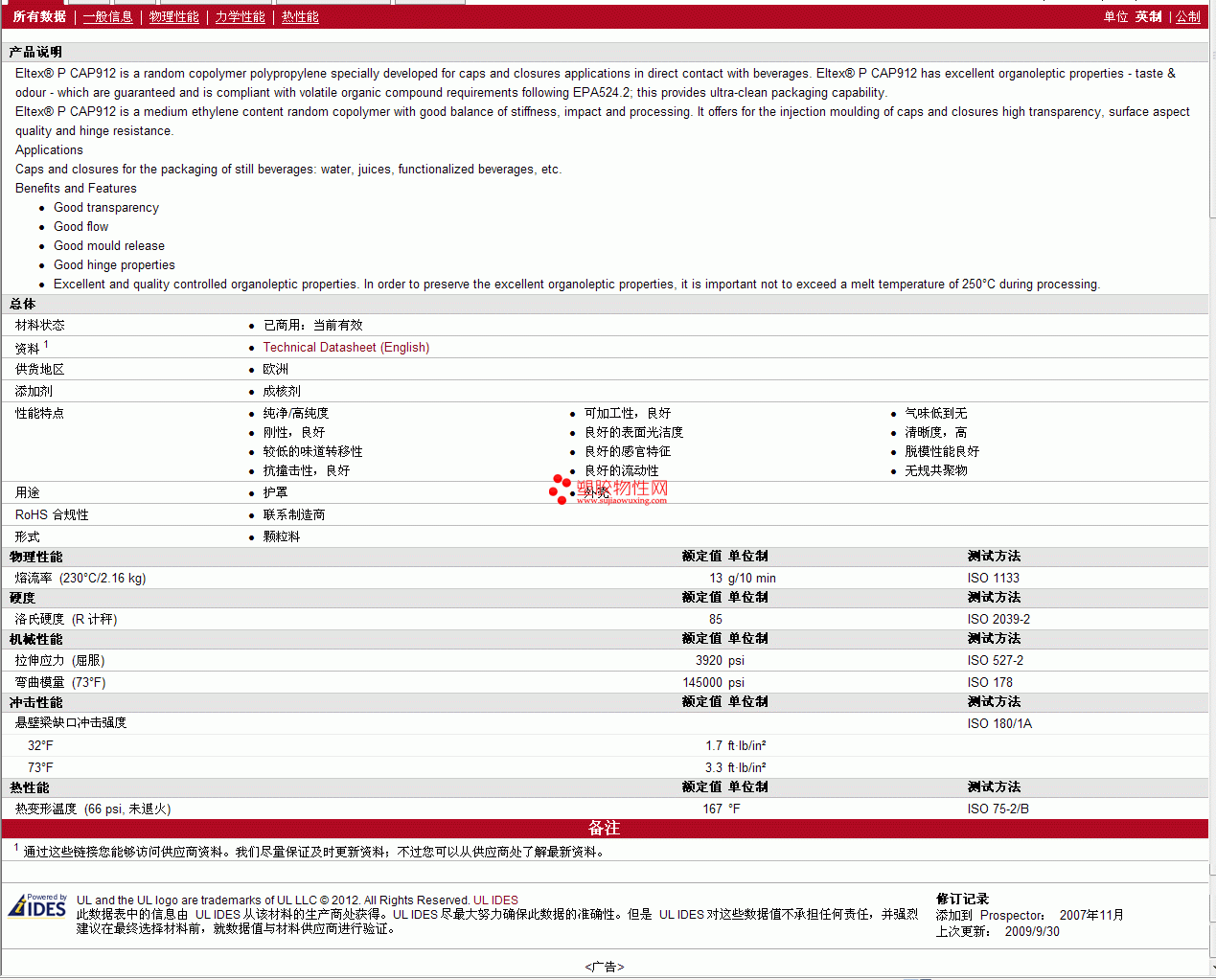
Task: Click ISO 180/1A test method
Action: click(999, 724)
